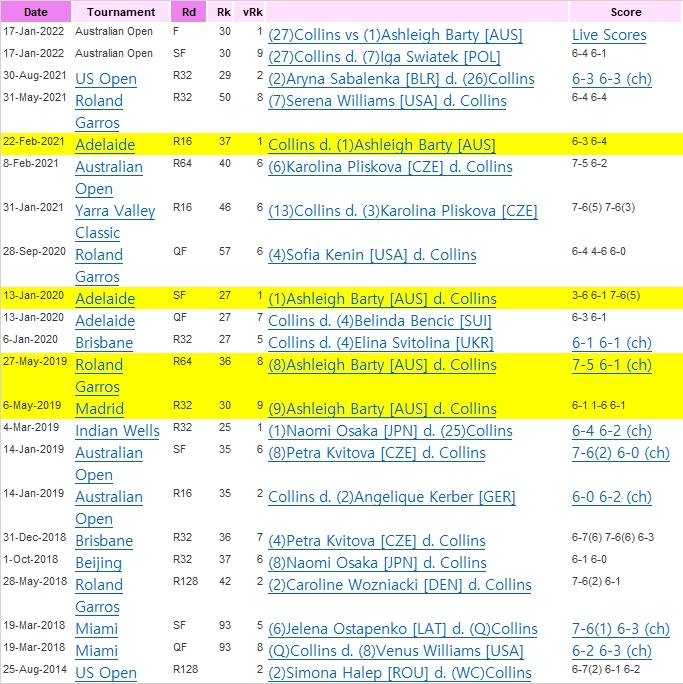683x684 pixels.
Task: Open Collins d. Iga Swiatek match link
Action: tap(384, 57)
